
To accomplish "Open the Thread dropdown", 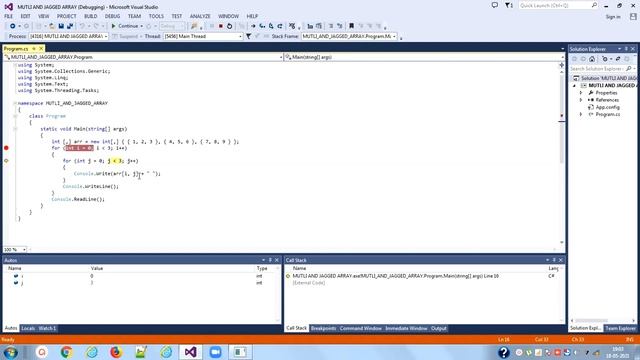I will (x=240, y=36).
